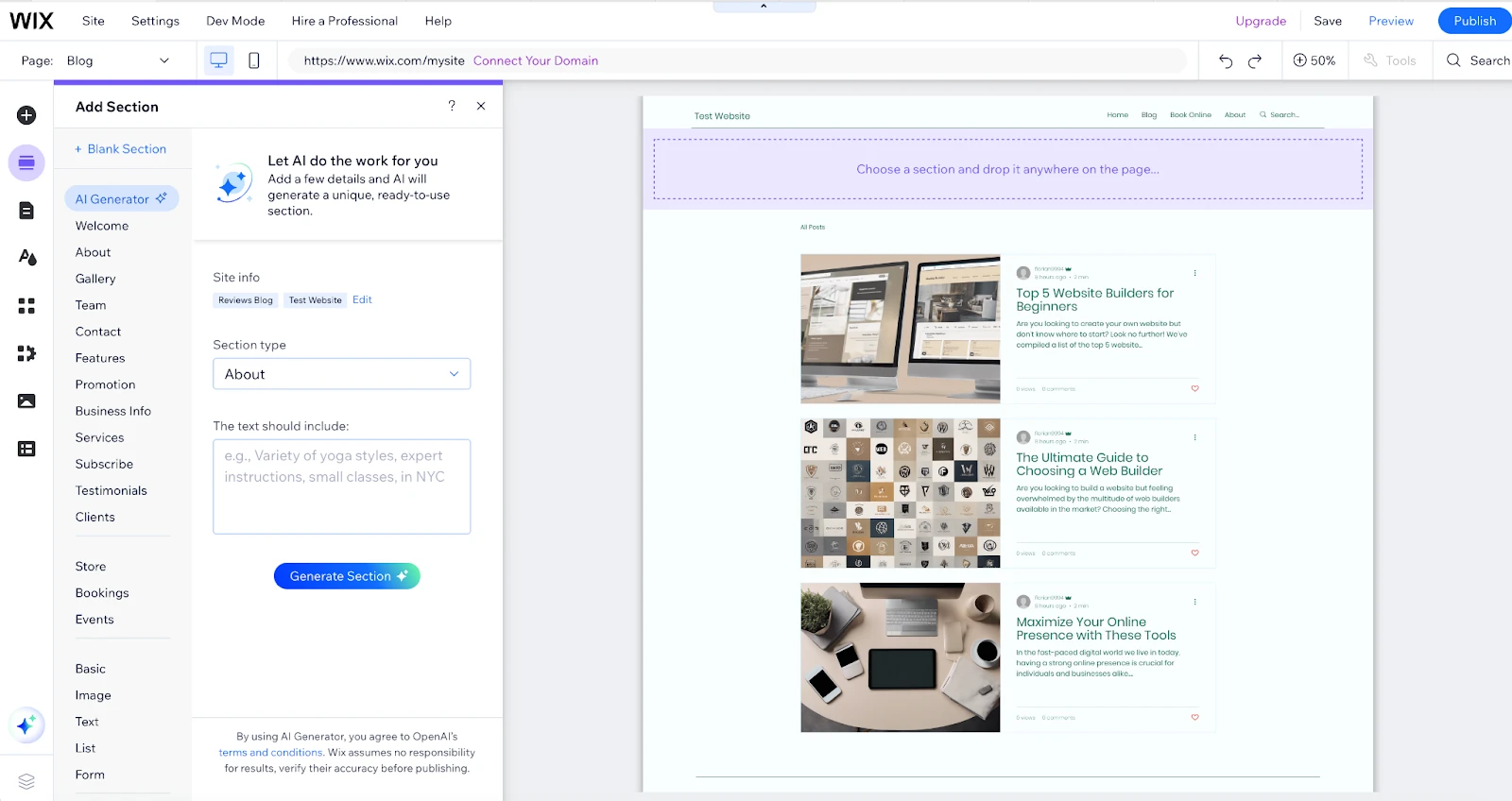Open the Dev Mode menu
1512x801 pixels.
click(235, 21)
